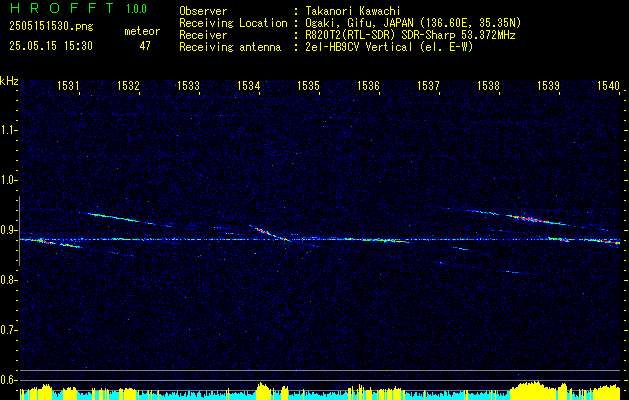The height and width of the screenshot is (400, 629).
Task: Click the 1531 time axis marker
Action: tap(68, 85)
